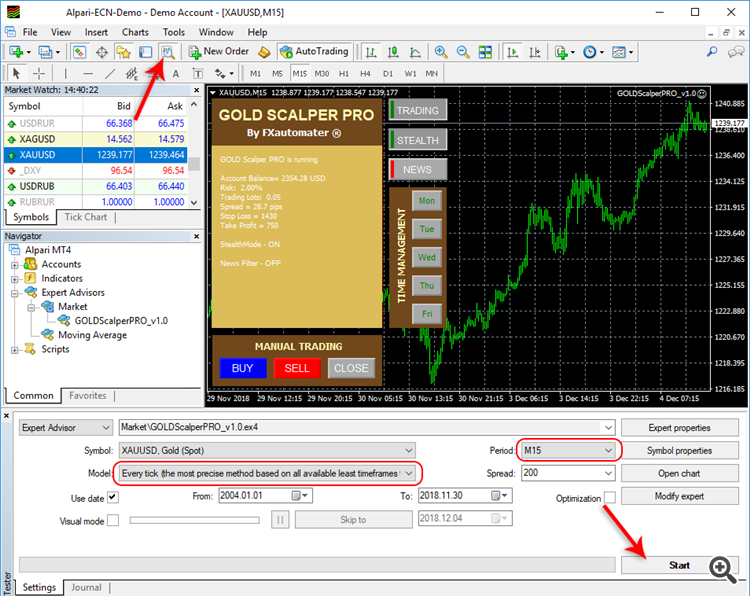Toggle the Strategy Tester magnifier icon

point(168,52)
